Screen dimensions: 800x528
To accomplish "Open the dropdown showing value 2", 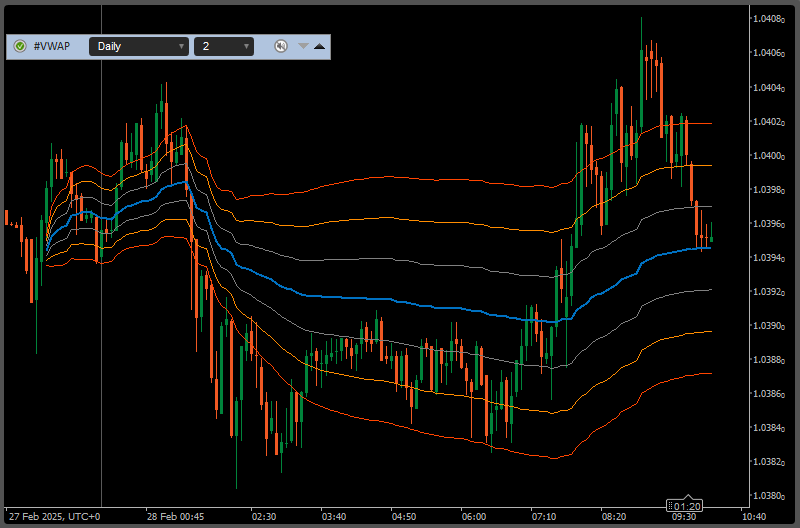I will pos(224,46).
